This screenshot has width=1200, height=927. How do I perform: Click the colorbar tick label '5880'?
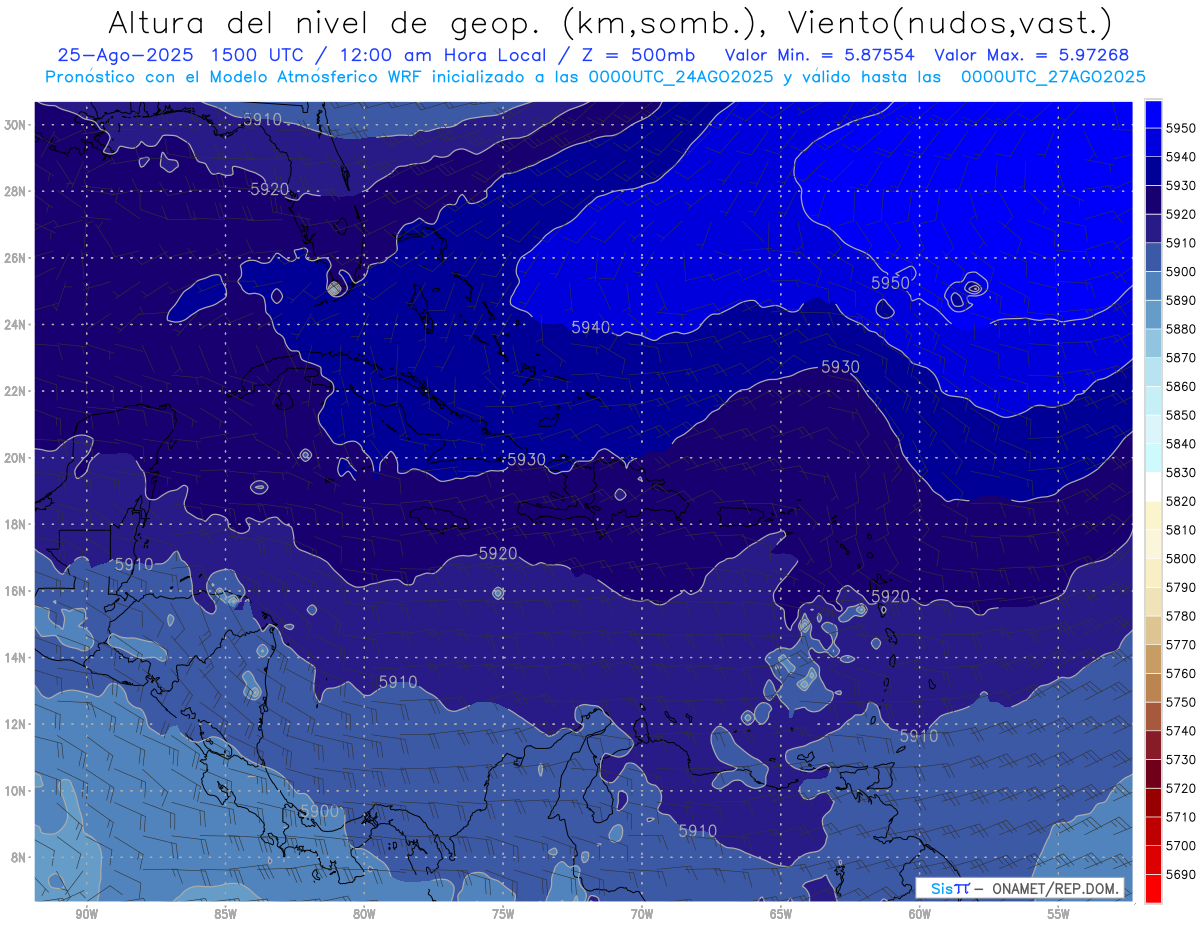(x=1181, y=329)
